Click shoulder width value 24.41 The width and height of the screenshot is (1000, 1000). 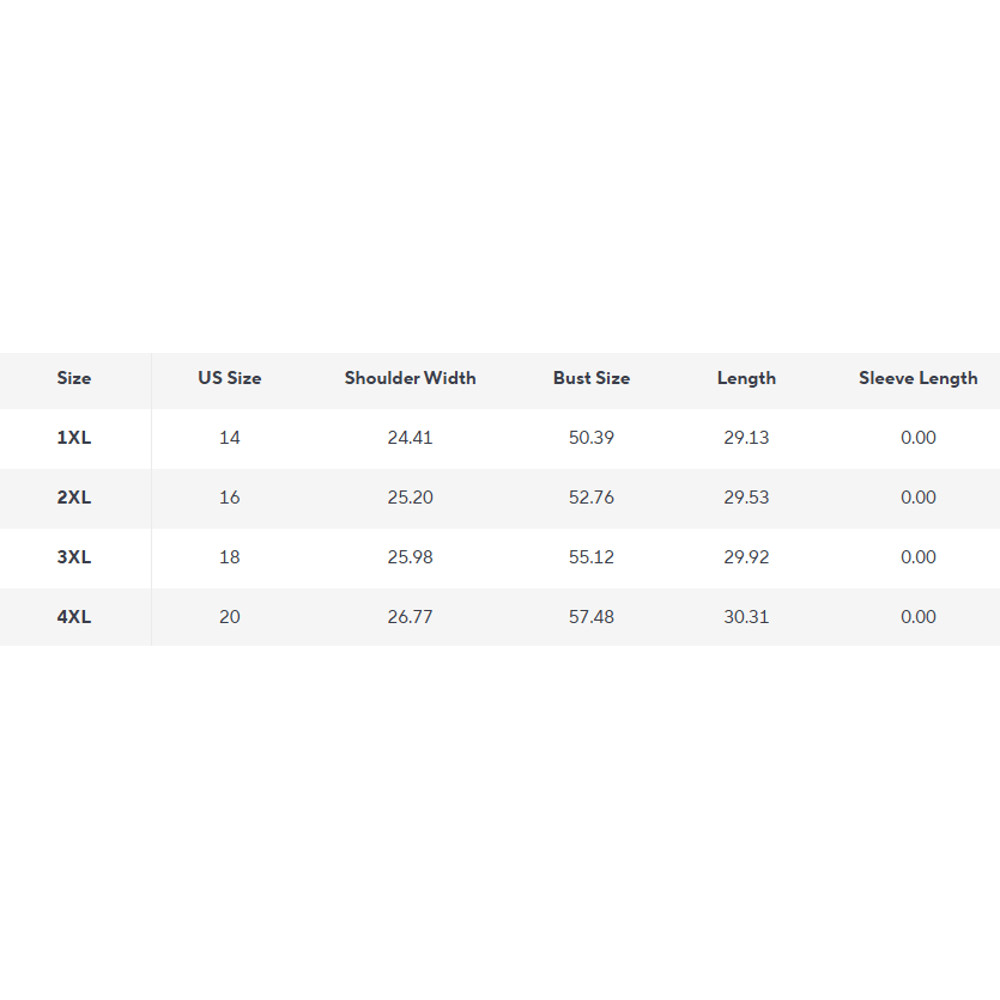point(410,438)
